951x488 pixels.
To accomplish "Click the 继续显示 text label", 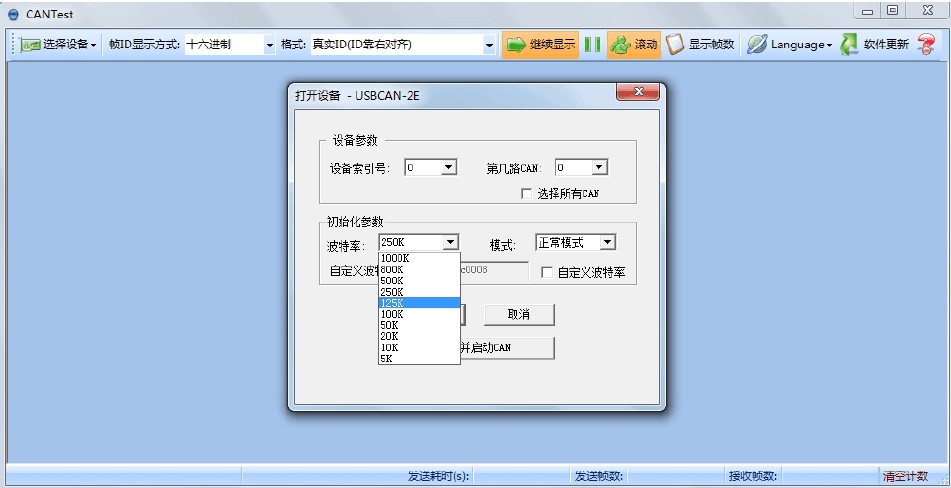I will pyautogui.click(x=552, y=44).
